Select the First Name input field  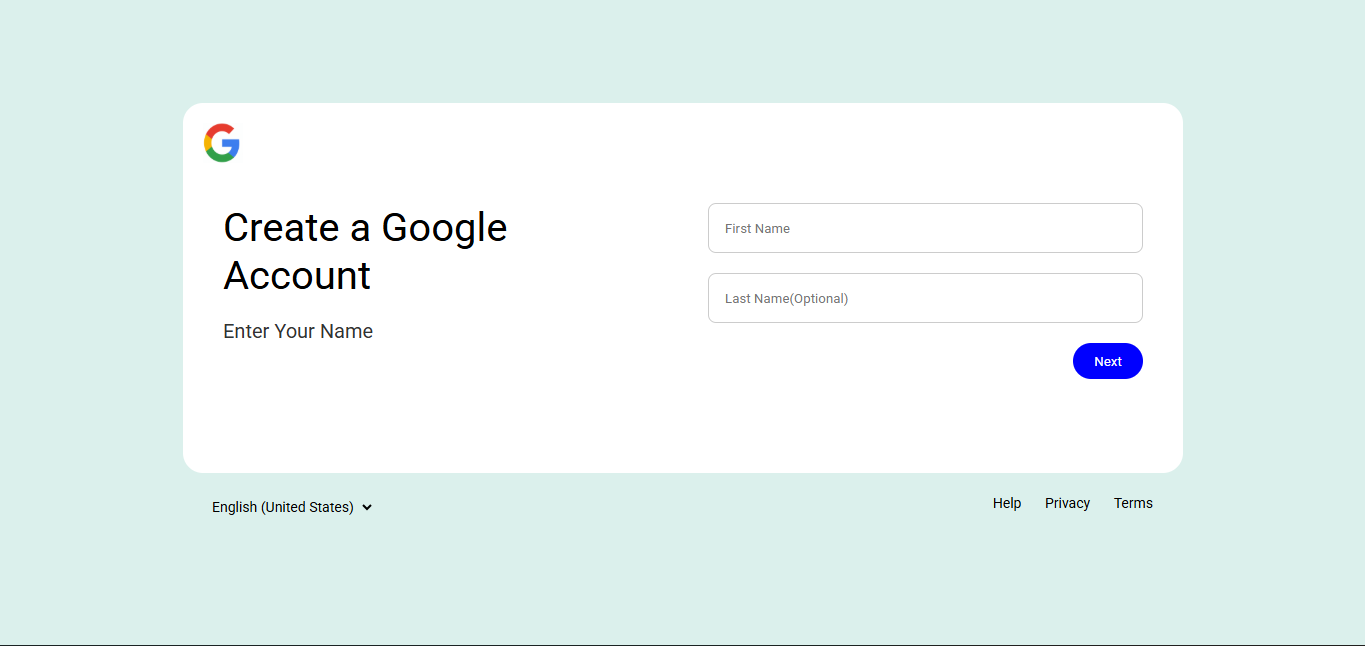point(924,228)
